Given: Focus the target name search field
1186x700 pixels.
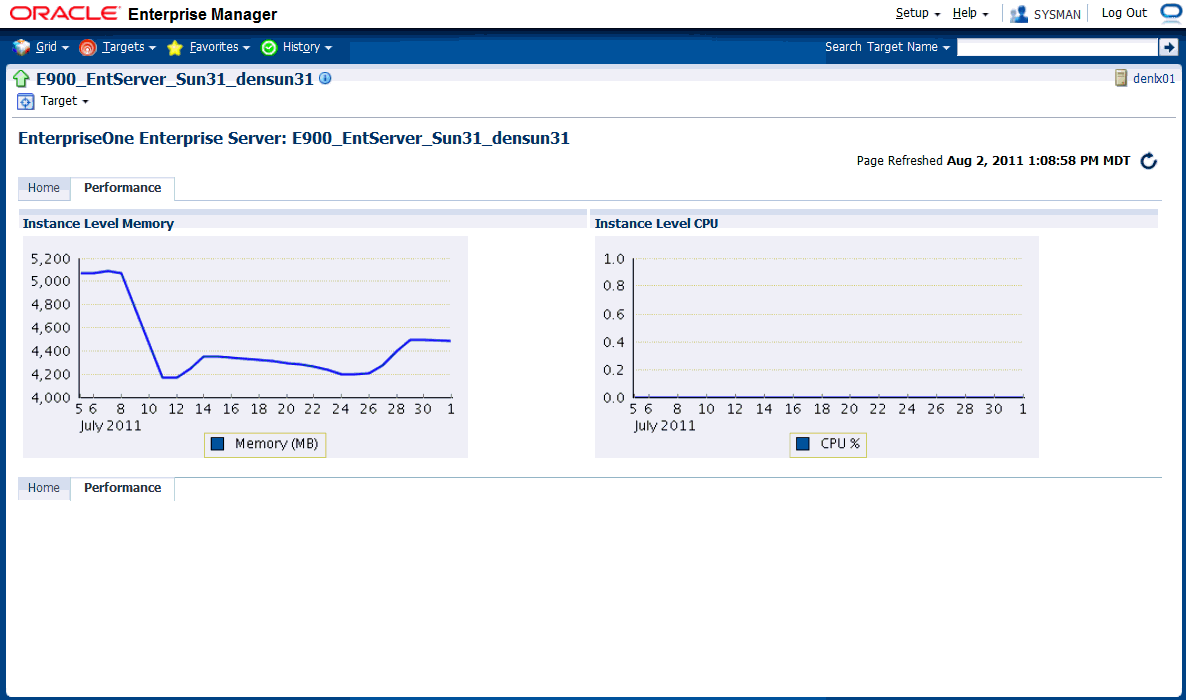Looking at the screenshot, I should tap(1057, 47).
